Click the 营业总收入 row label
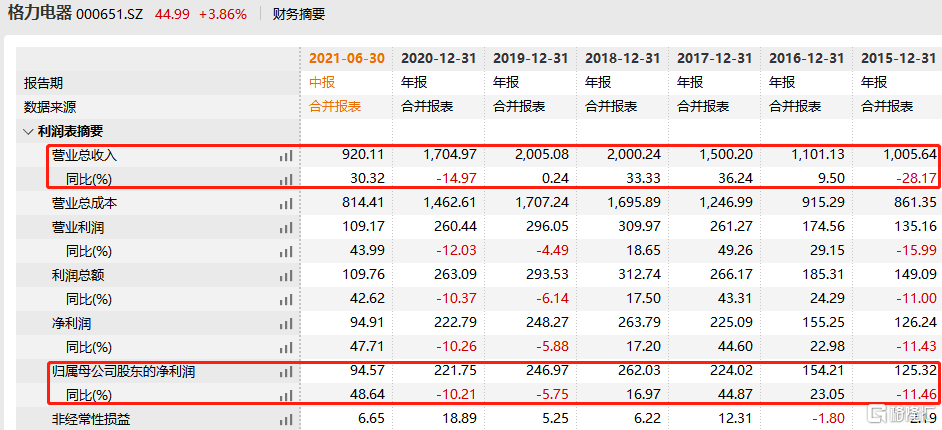Viewport: 942px width, 430px height. click(85, 156)
